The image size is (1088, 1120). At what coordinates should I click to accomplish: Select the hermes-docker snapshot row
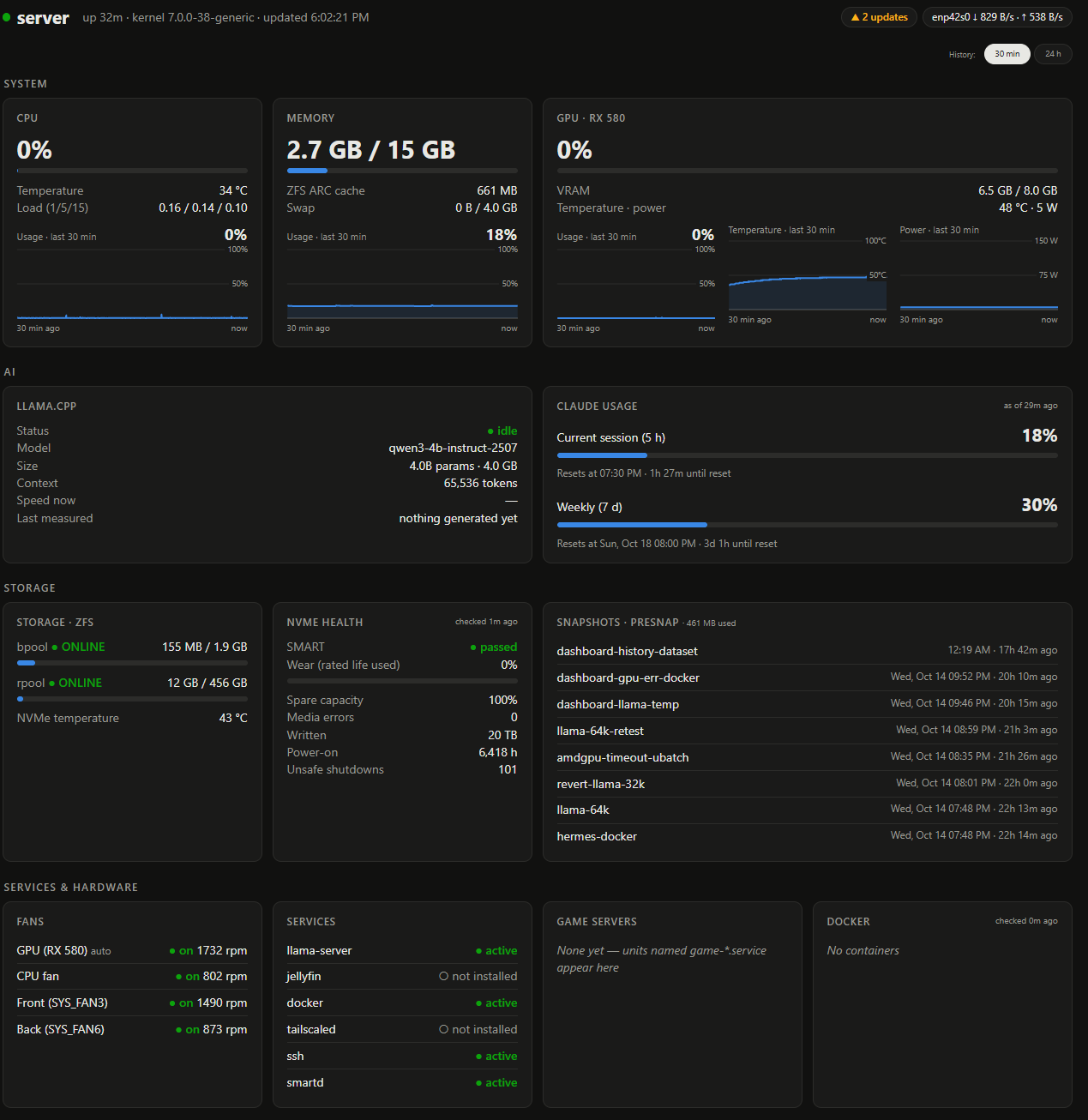coord(807,837)
